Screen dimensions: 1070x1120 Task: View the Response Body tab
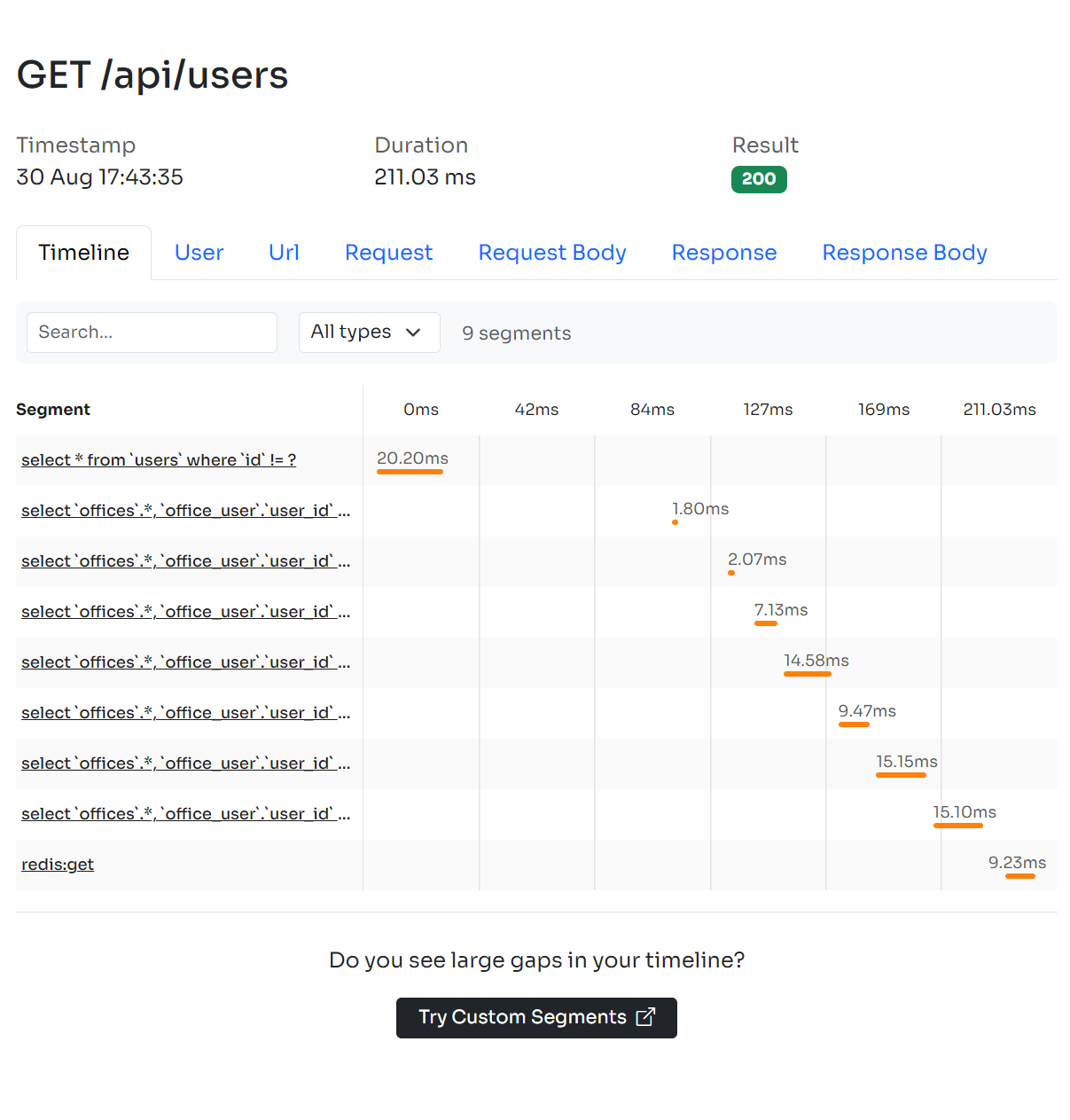(x=904, y=253)
